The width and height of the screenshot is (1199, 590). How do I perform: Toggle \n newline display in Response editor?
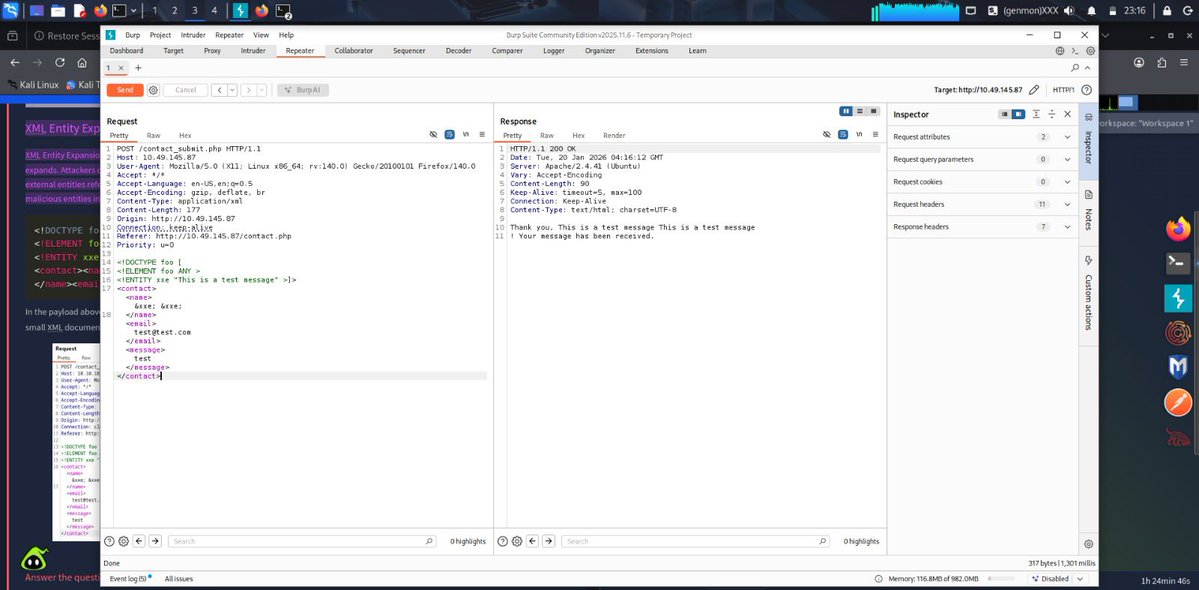click(x=859, y=135)
